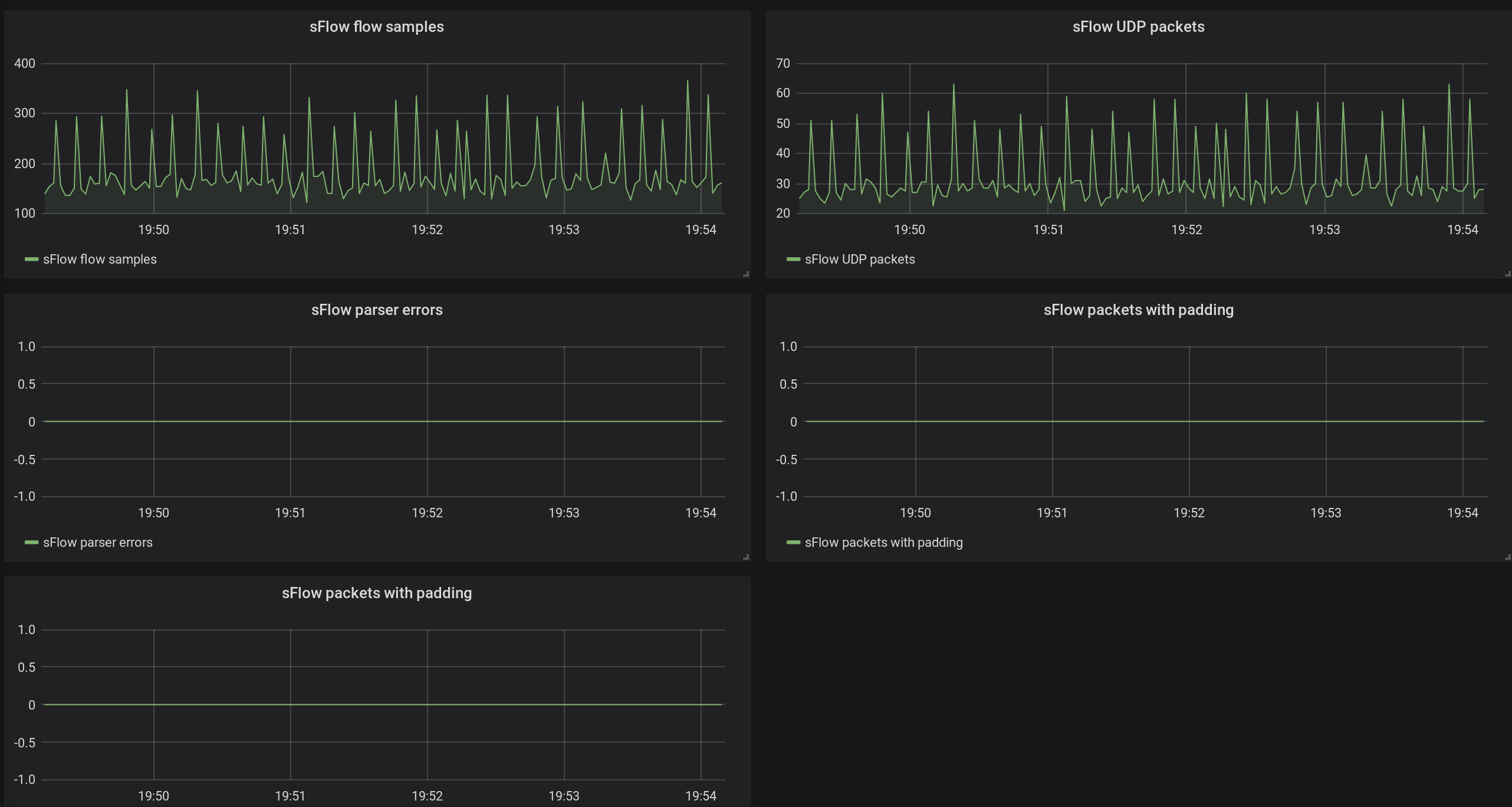This screenshot has height=807, width=1512.
Task: Click the green dash beside sFlow packets with padding legend
Action: pyautogui.click(x=793, y=543)
